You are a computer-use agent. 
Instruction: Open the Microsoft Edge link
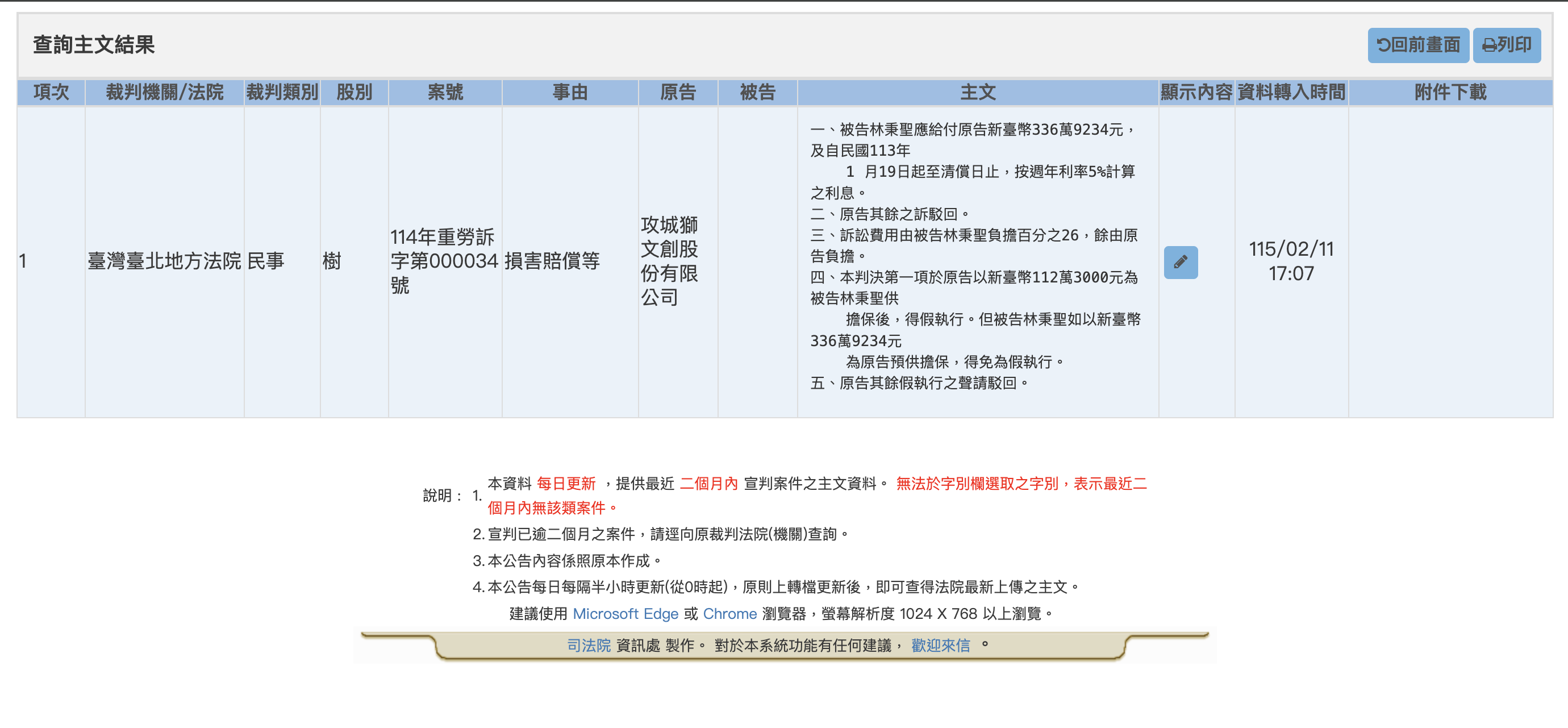pos(625,614)
